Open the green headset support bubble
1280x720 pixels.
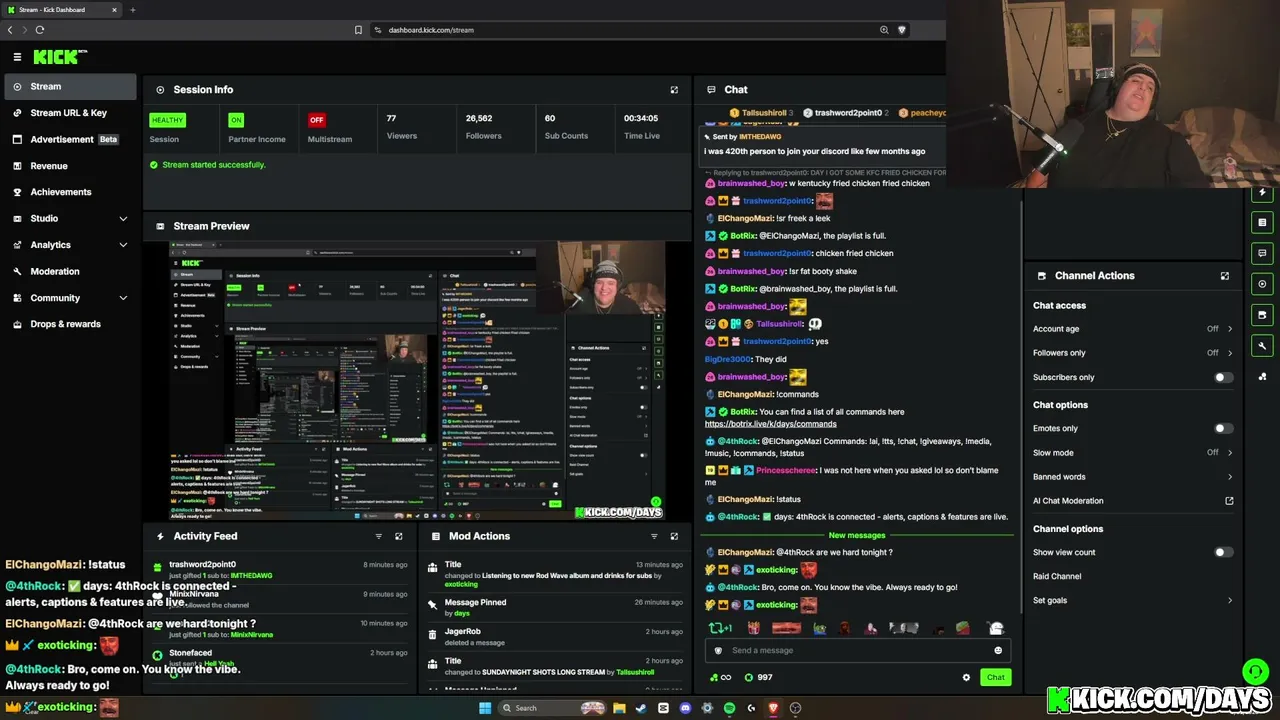[x=1255, y=671]
